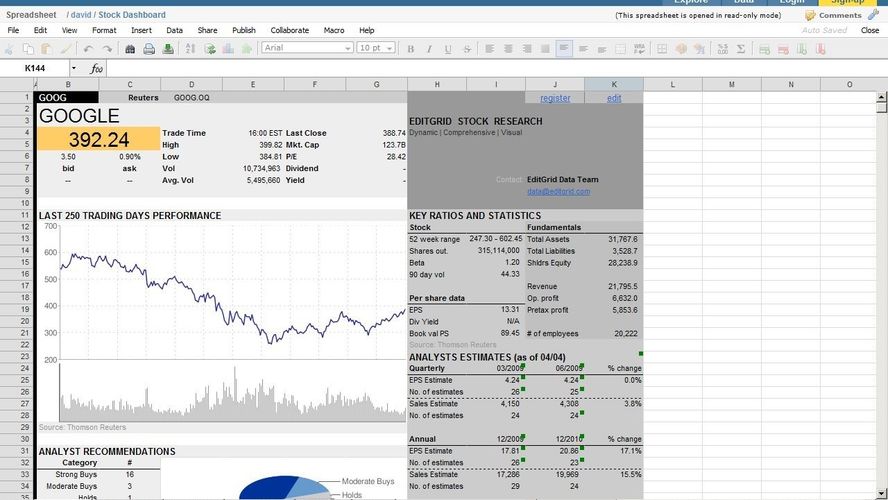
Task: Click the 392.24 stock price cell
Action: click(99, 139)
